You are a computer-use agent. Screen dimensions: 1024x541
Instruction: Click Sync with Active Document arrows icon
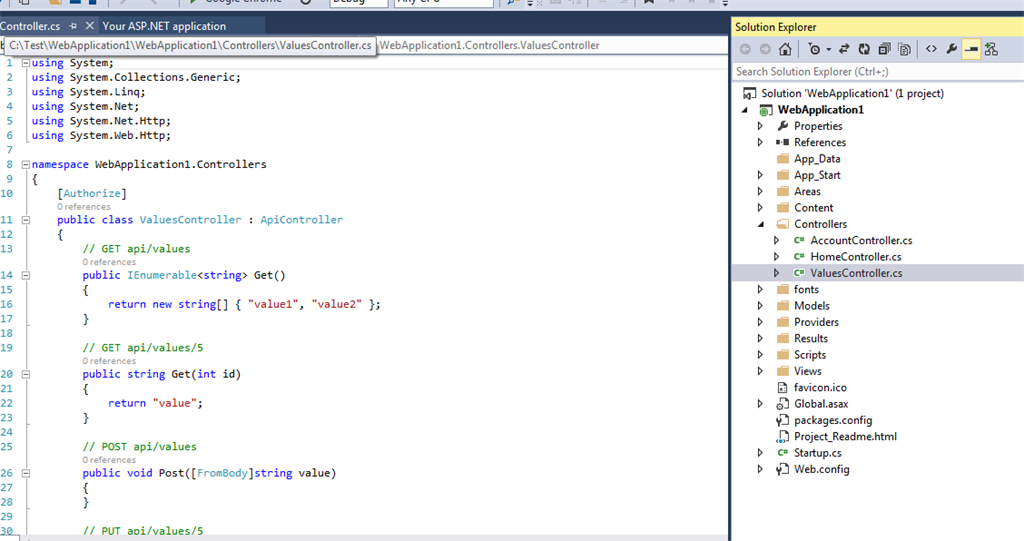(x=843, y=49)
